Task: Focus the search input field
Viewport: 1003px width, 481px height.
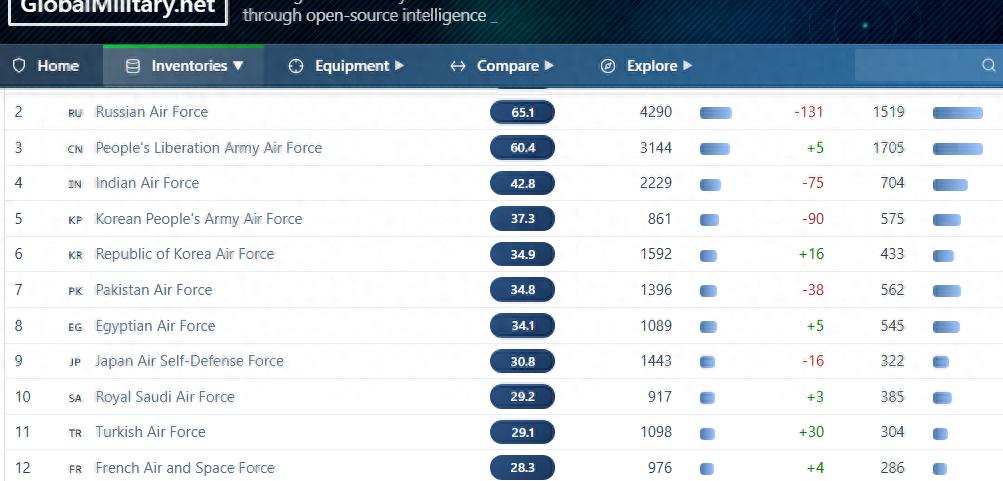Action: pyautogui.click(x=915, y=66)
